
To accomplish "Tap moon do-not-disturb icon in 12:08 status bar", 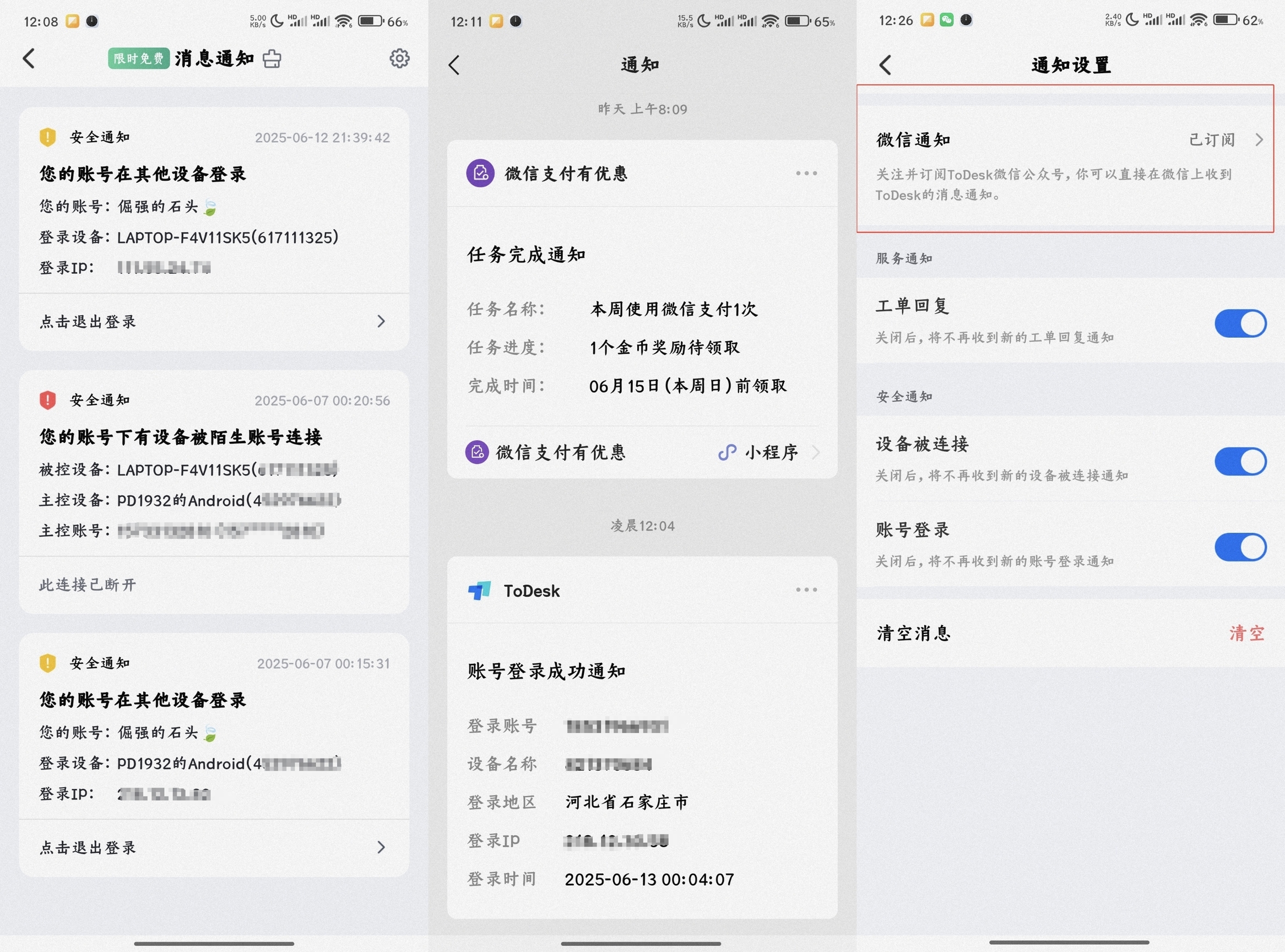I will point(277,21).
